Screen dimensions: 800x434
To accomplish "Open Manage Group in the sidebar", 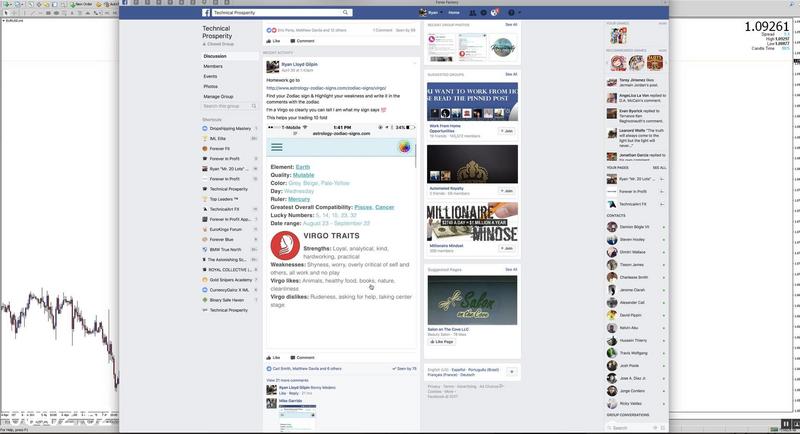I will pyautogui.click(x=218, y=96).
